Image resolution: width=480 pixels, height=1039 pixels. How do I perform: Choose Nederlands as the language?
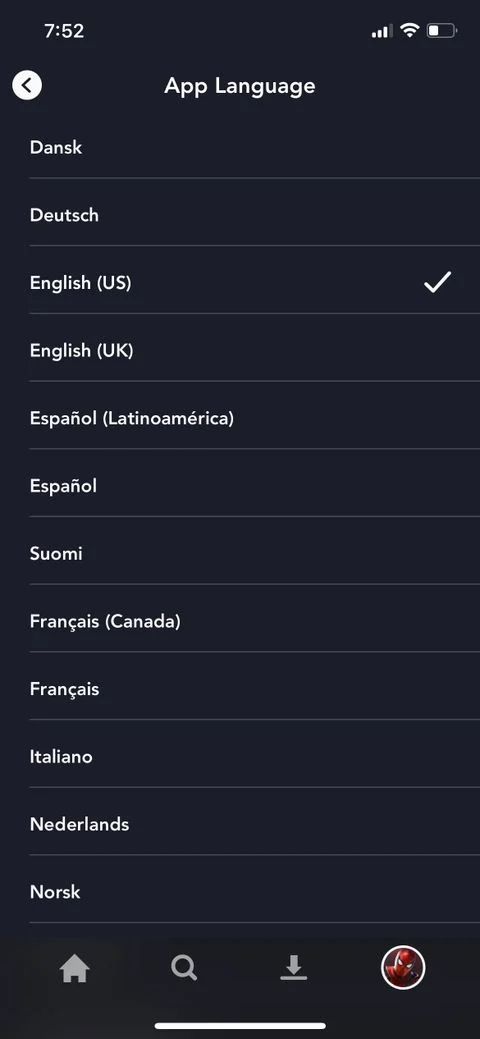240,823
